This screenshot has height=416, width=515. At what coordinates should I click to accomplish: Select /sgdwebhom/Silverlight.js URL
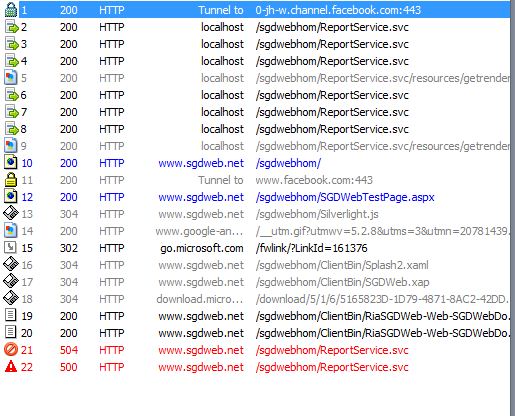point(317,214)
